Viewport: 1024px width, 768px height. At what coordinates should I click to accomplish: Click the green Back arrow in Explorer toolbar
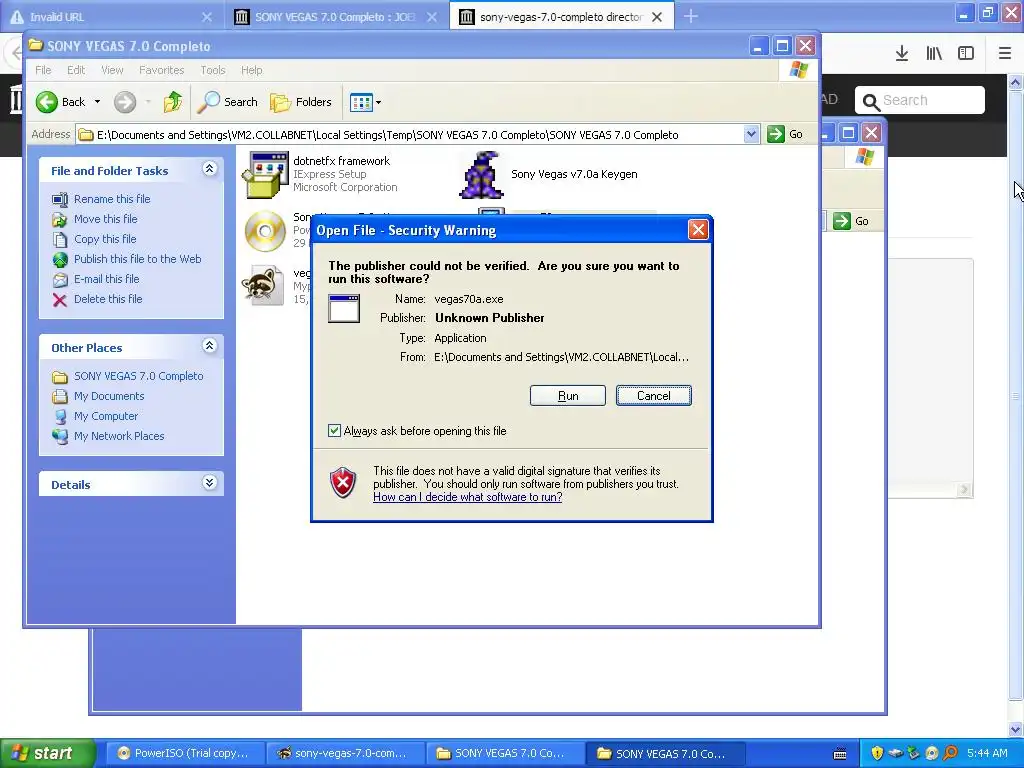[47, 102]
